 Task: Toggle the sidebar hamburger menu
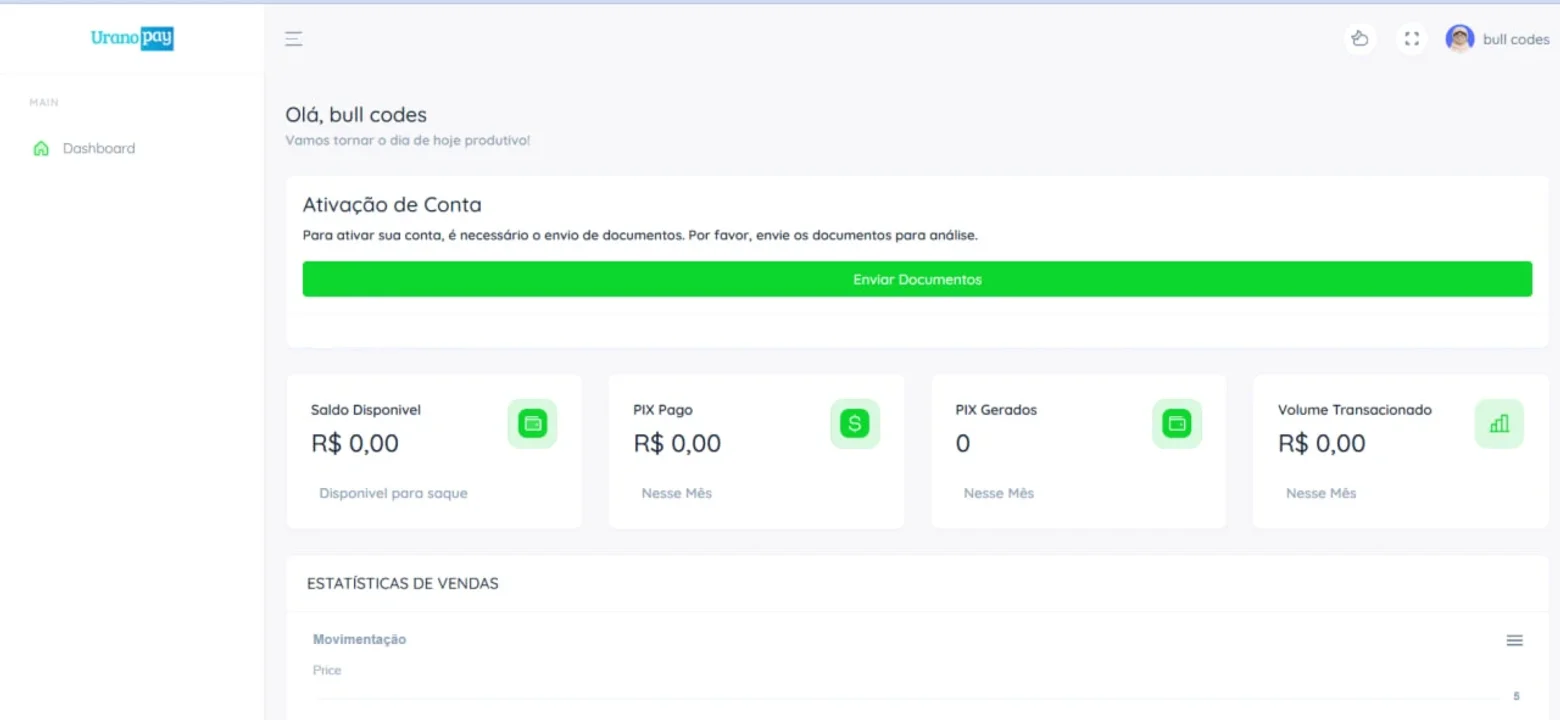[293, 39]
